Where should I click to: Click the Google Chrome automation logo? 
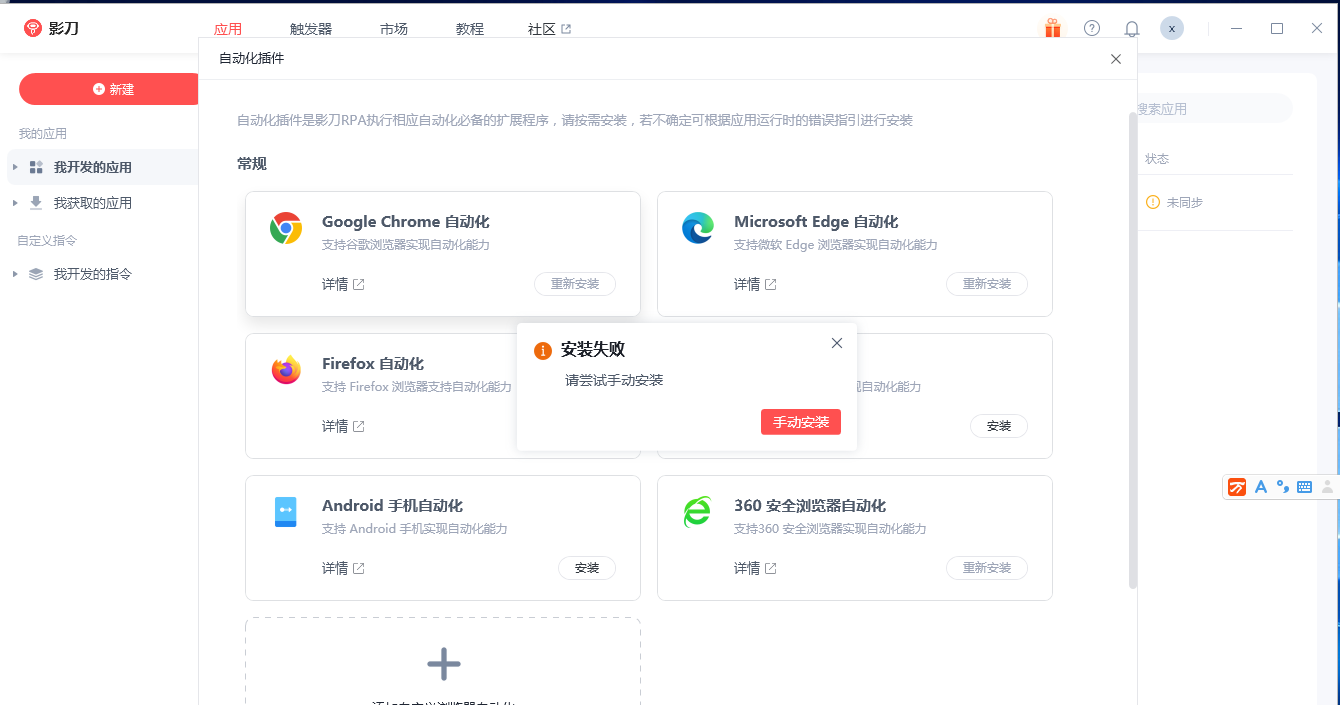(x=286, y=229)
